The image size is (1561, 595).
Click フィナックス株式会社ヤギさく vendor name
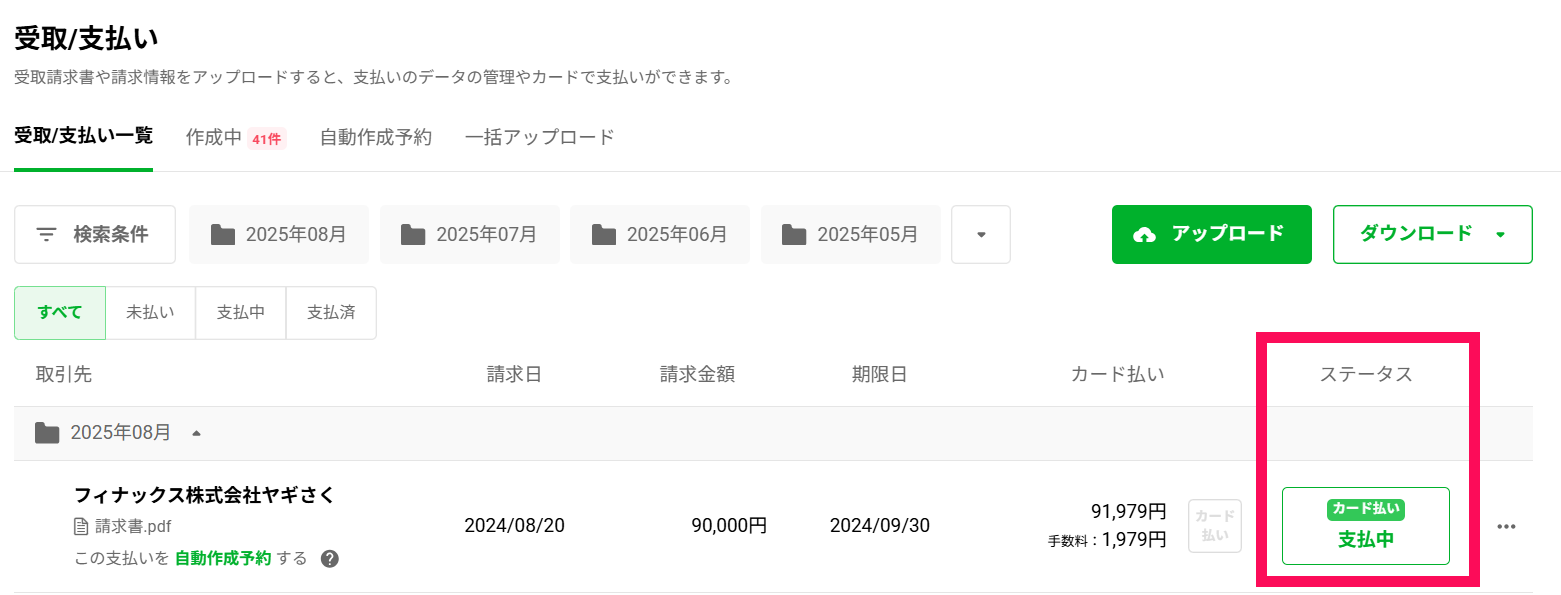204,495
